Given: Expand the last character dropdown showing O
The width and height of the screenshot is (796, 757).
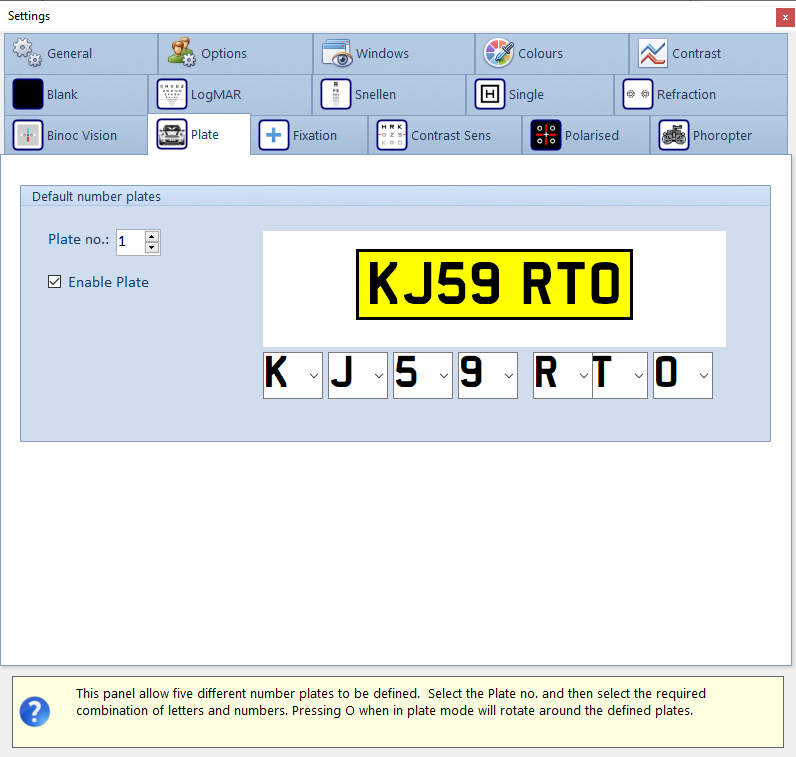Looking at the screenshot, I should (x=704, y=375).
